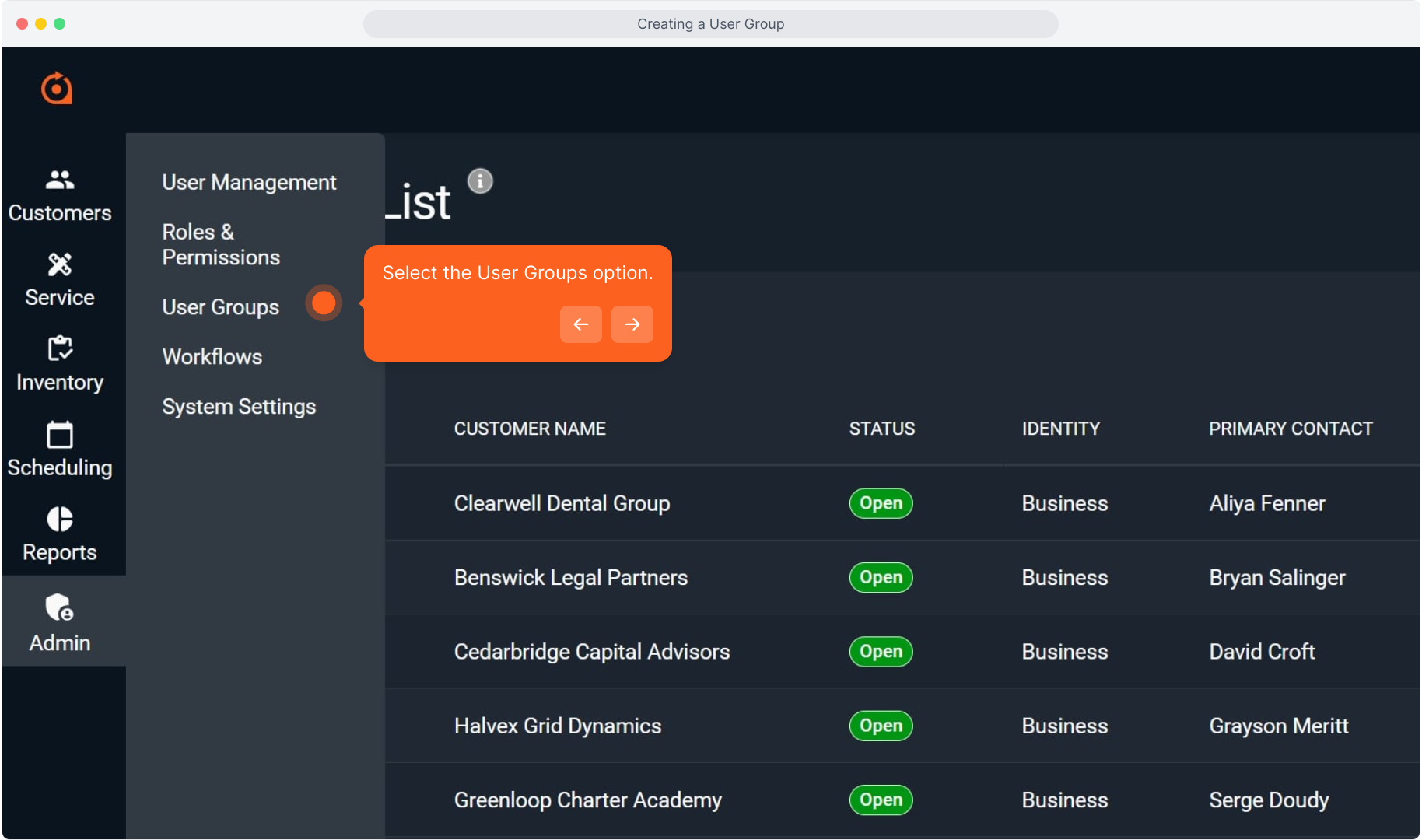Viewport: 1422px width, 840px height.
Task: Open Roles & Permissions menu item
Action: pyautogui.click(x=221, y=244)
